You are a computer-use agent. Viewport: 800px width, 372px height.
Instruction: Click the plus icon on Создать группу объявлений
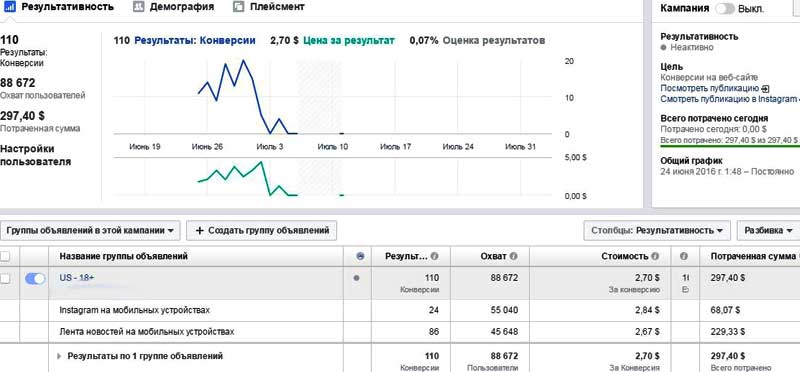[x=199, y=231]
